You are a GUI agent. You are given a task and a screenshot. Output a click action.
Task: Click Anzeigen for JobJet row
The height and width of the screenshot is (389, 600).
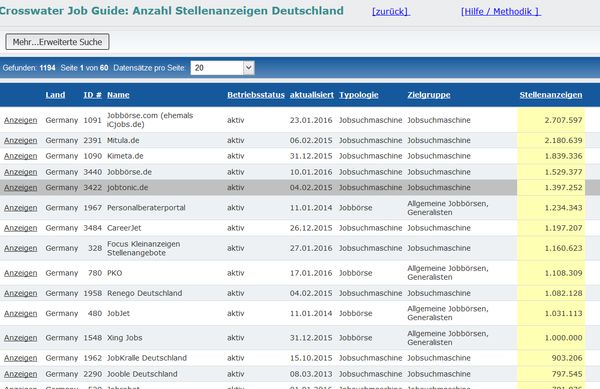(21, 314)
